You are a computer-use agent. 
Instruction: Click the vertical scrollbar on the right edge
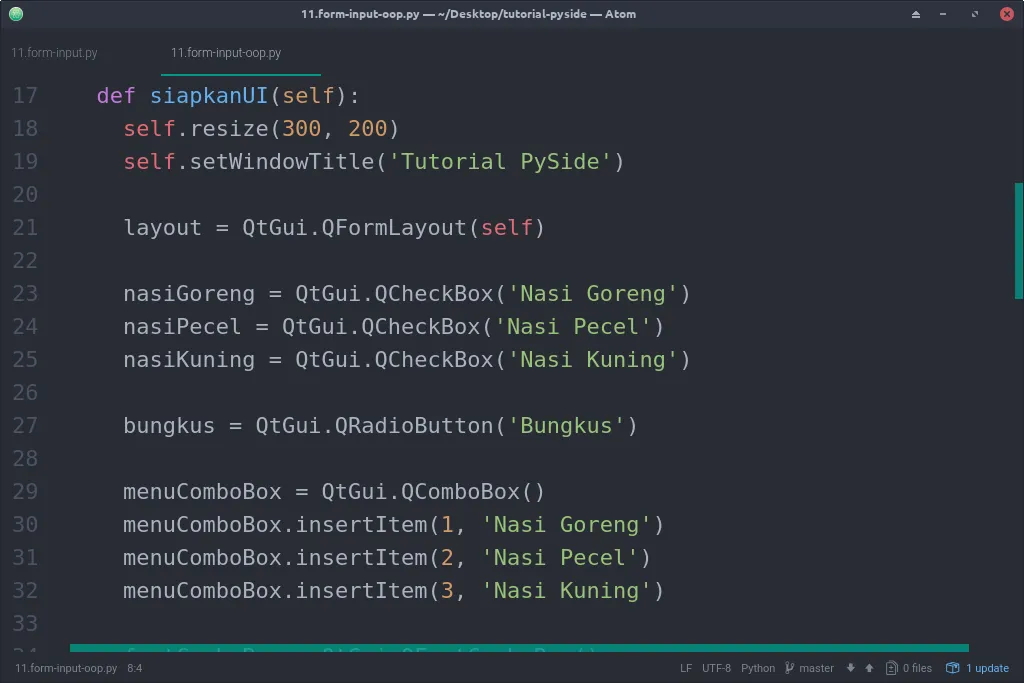(x=1018, y=240)
